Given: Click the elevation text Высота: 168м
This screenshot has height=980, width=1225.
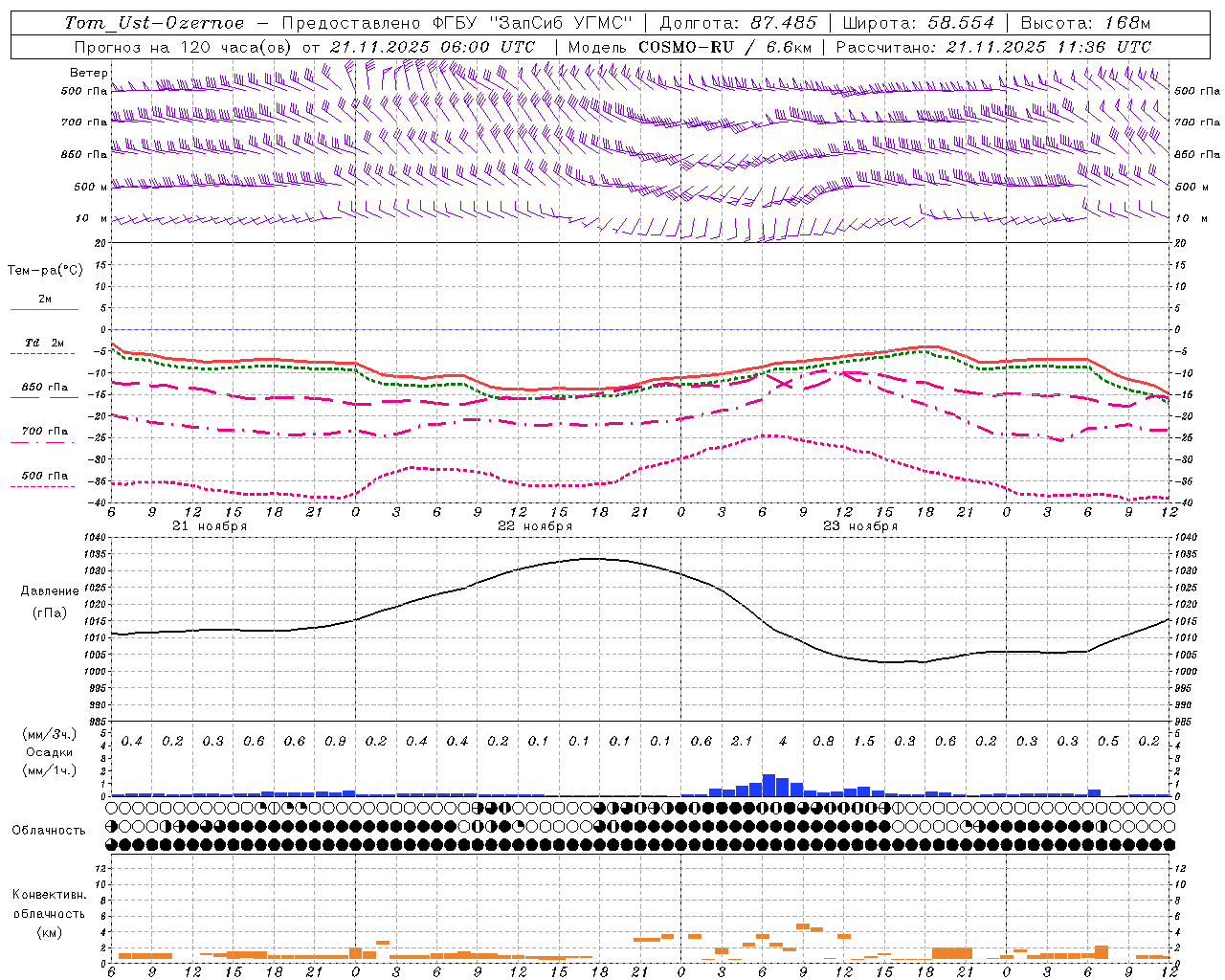Looking at the screenshot, I should click(1086, 23).
